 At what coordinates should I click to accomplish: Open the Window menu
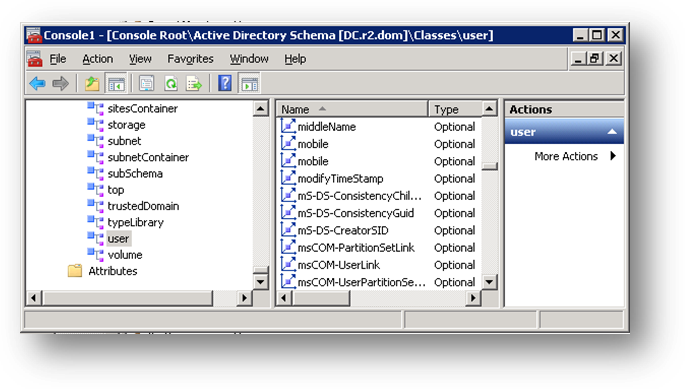tap(249, 59)
